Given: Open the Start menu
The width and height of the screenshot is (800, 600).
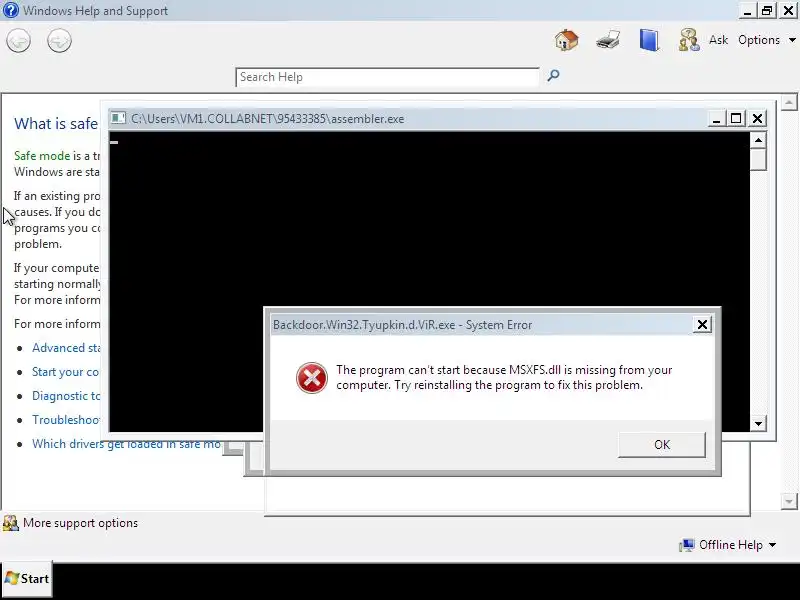Looking at the screenshot, I should (x=27, y=579).
